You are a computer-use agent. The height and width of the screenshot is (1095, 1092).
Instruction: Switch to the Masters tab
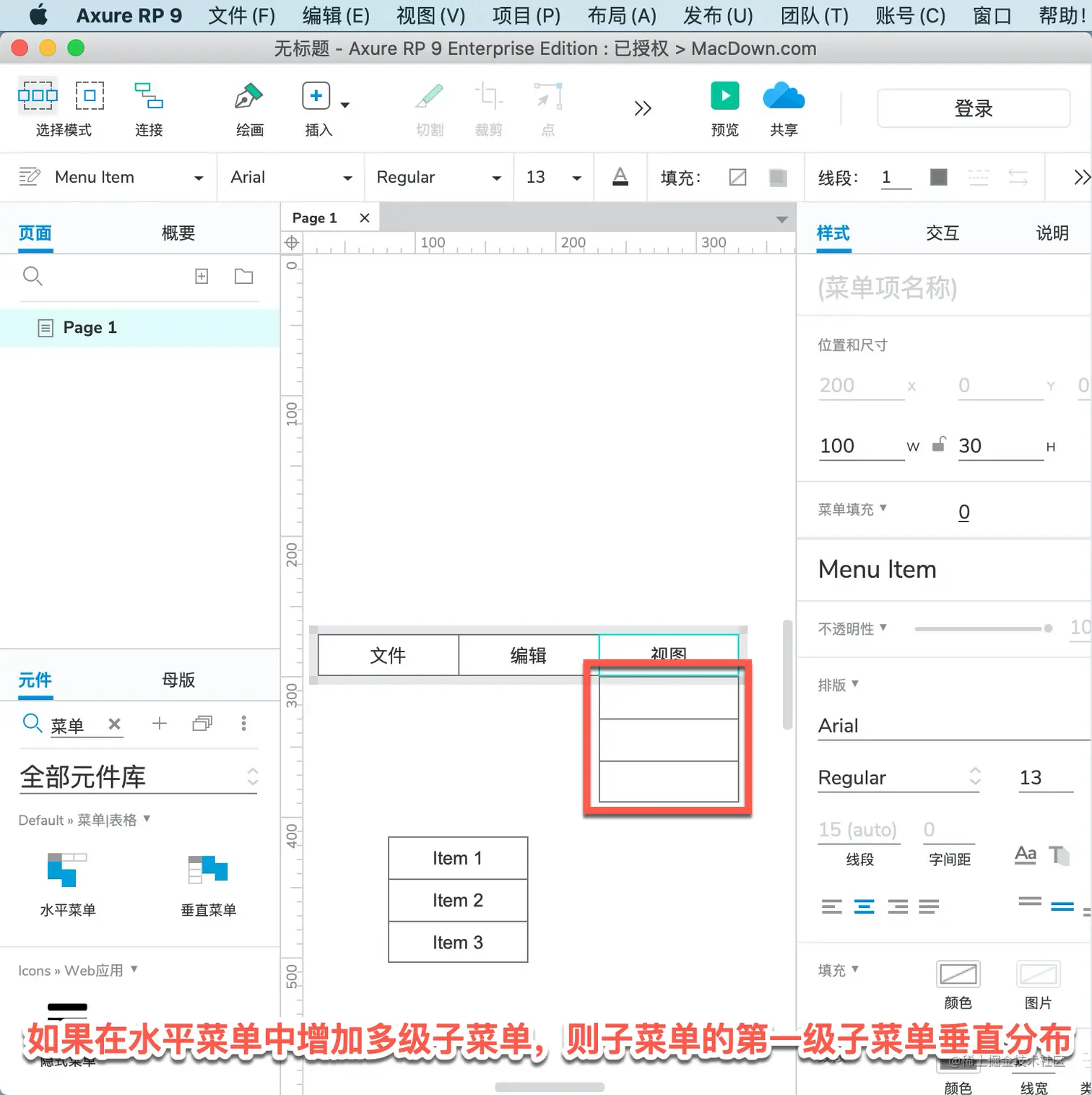pyautogui.click(x=178, y=680)
